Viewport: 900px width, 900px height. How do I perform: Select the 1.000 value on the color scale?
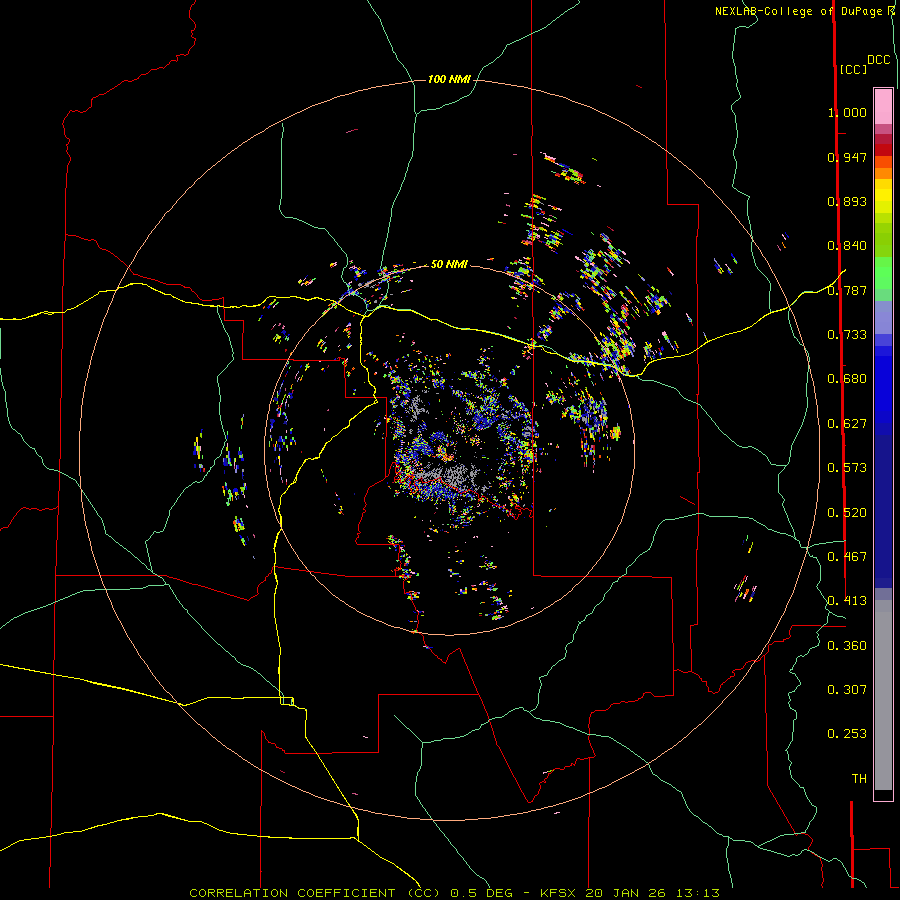point(847,112)
